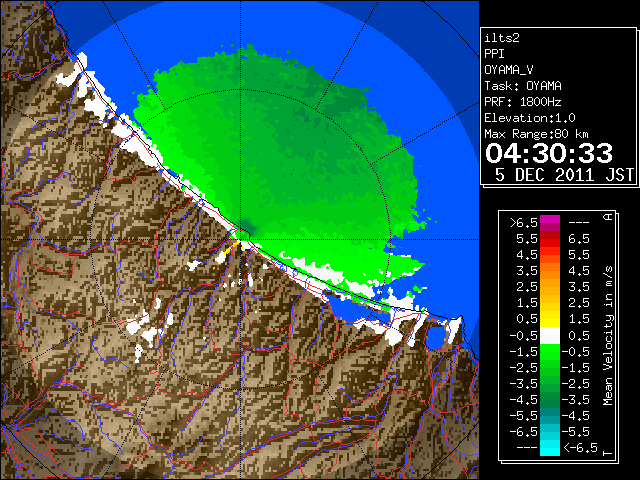
Task: Click the red legend color band
Action: click(550, 240)
